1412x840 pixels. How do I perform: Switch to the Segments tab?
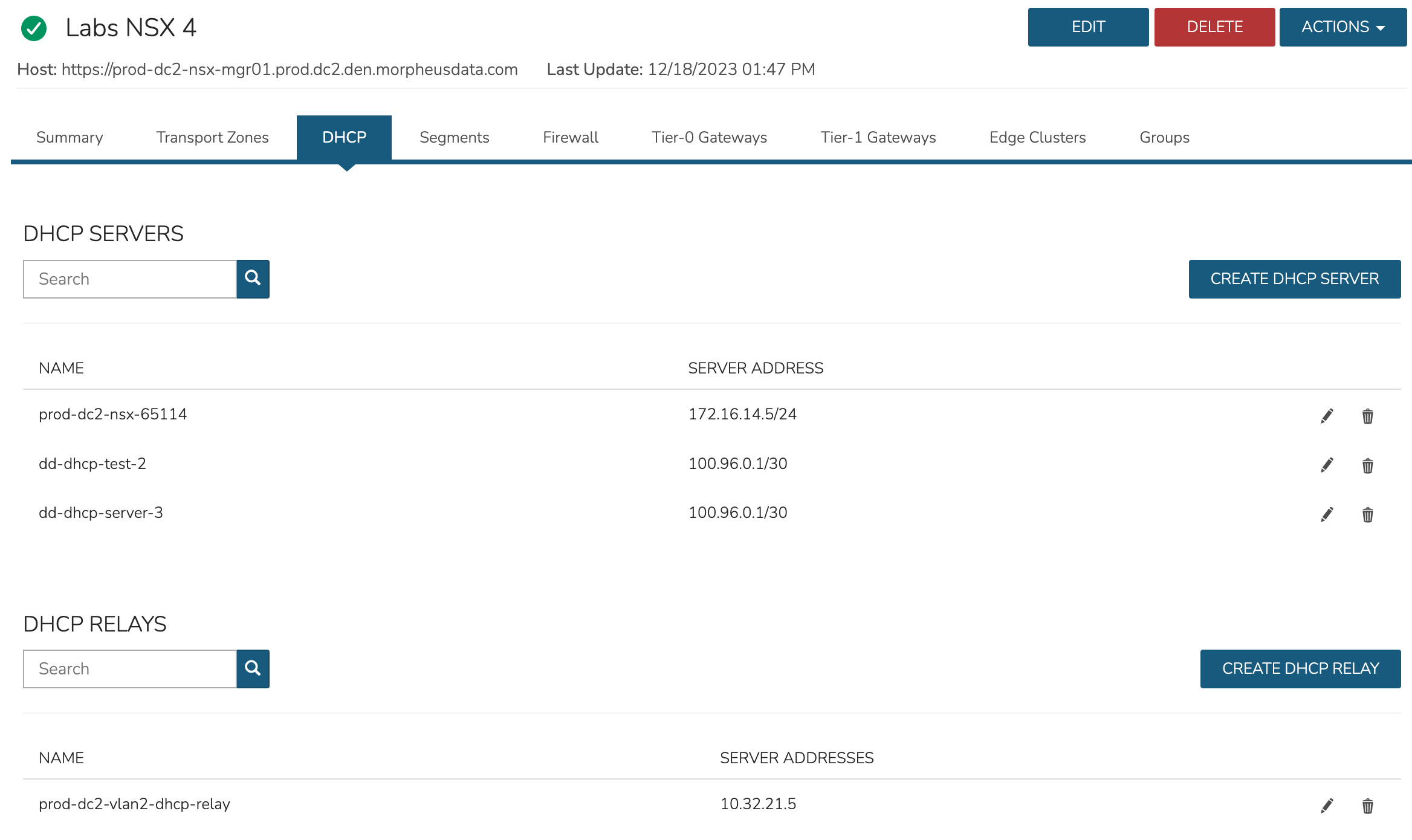[454, 137]
